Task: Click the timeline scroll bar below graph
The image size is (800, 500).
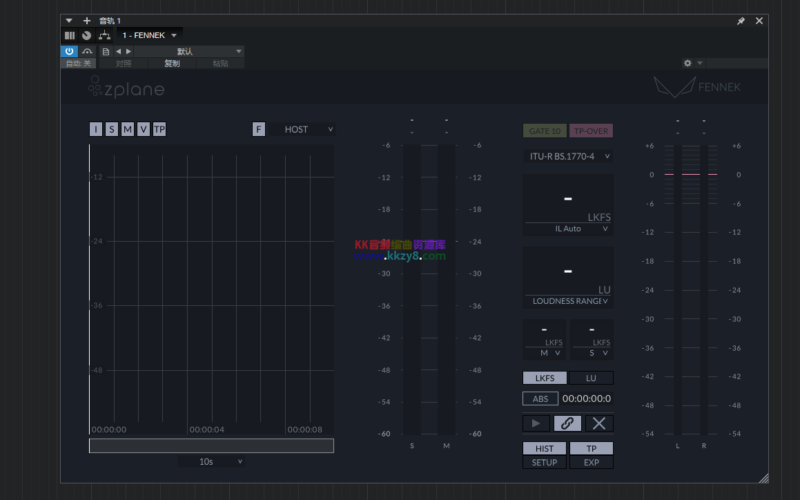Action: [211, 445]
